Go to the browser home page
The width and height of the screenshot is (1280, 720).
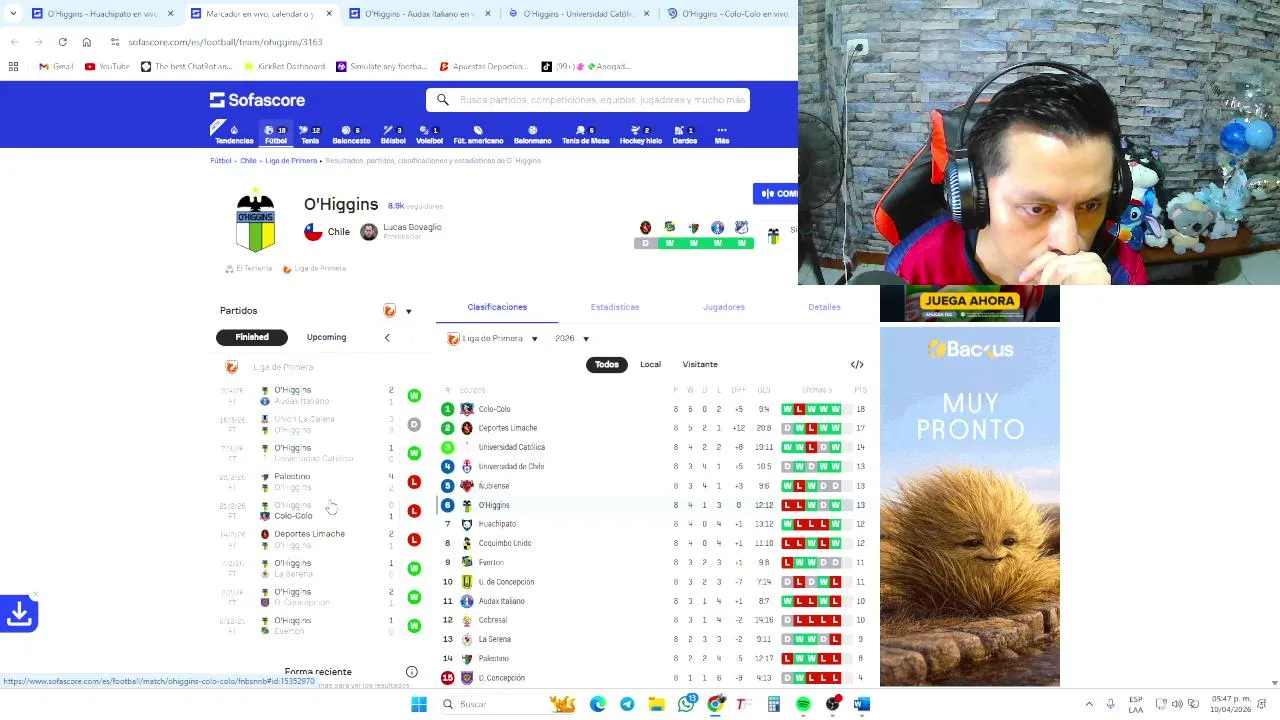[x=87, y=42]
